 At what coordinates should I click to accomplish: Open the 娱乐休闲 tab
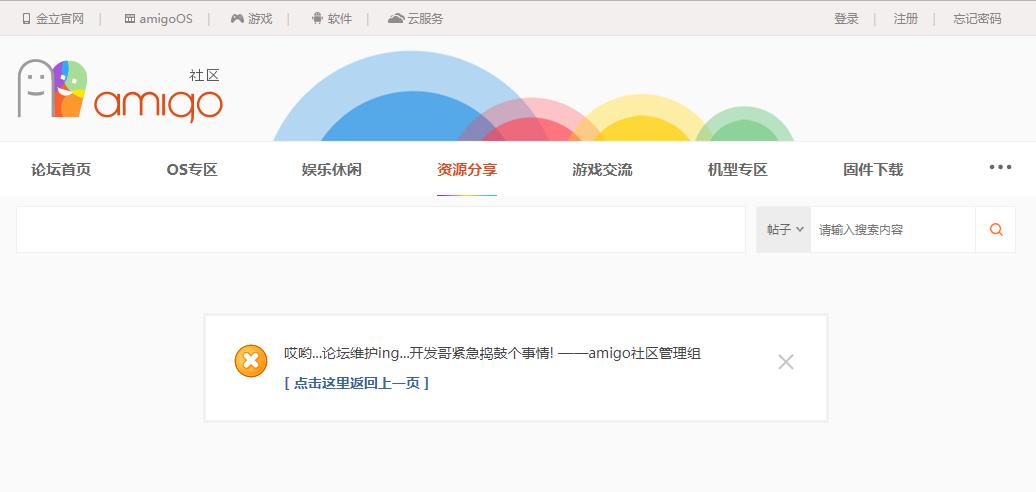[x=332, y=170]
